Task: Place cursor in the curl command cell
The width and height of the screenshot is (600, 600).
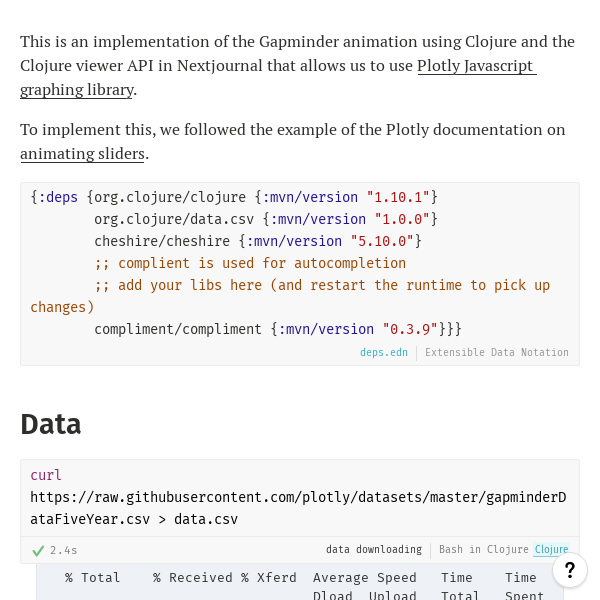Action: coord(300,497)
